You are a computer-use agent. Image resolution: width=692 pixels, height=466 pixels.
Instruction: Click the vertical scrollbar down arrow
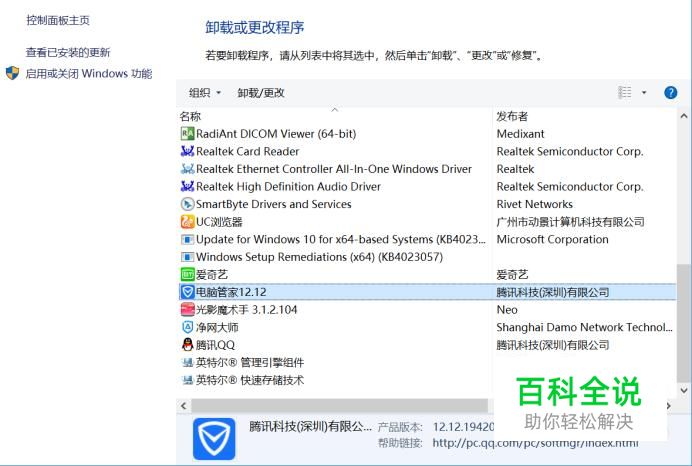[x=684, y=390]
